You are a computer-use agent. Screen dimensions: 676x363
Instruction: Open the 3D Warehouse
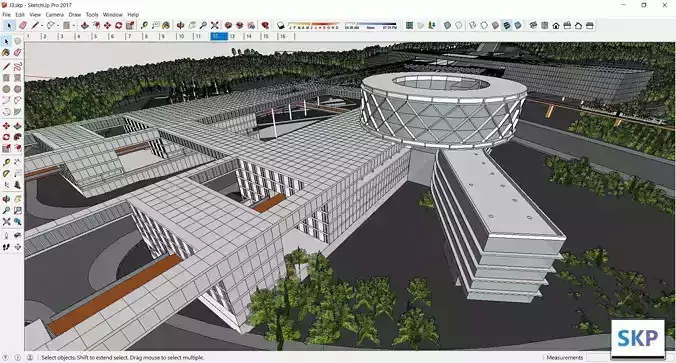228,26
